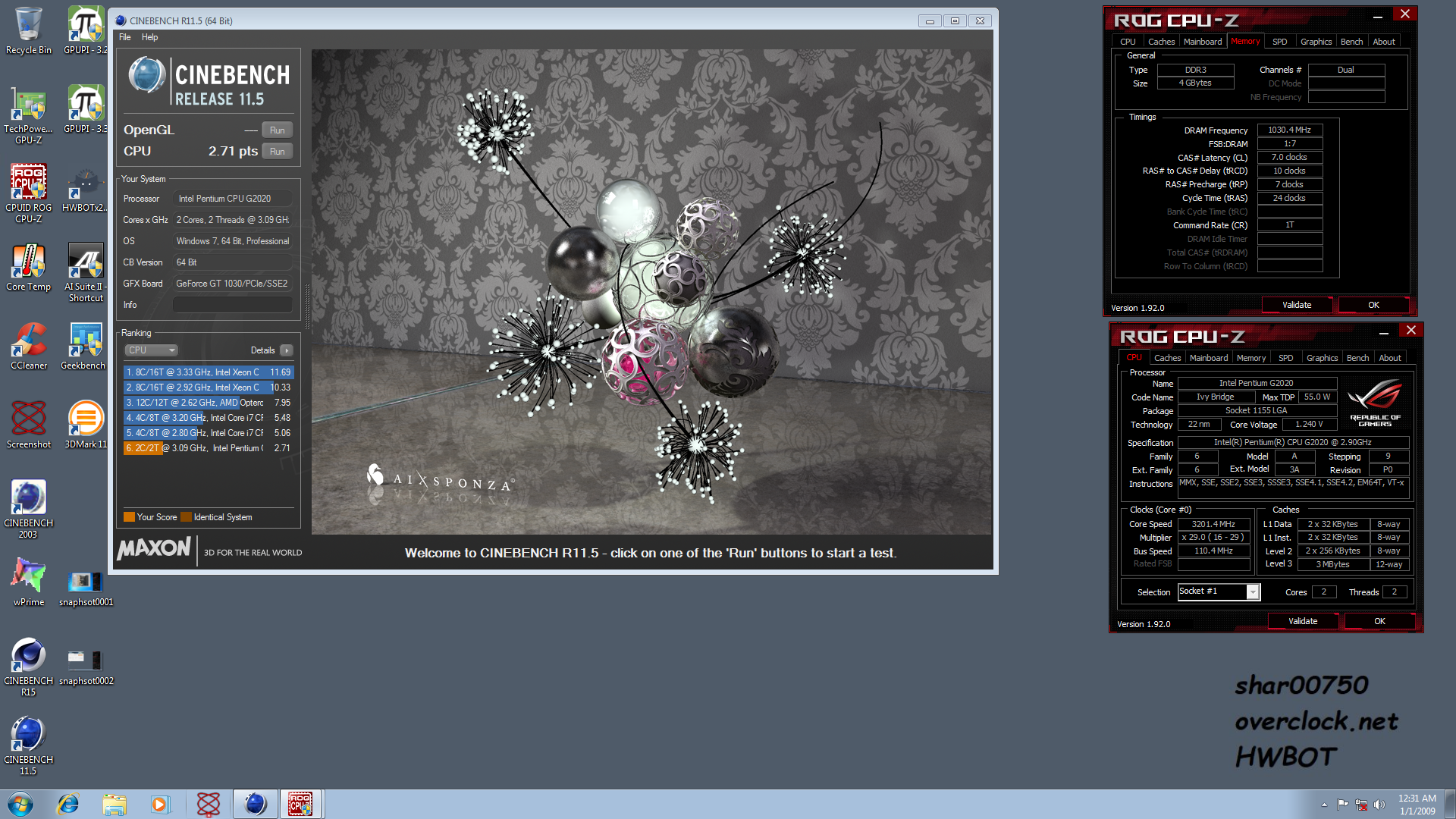Open Screenshot tool in the taskbar
The height and width of the screenshot is (819, 1456).
[x=208, y=804]
